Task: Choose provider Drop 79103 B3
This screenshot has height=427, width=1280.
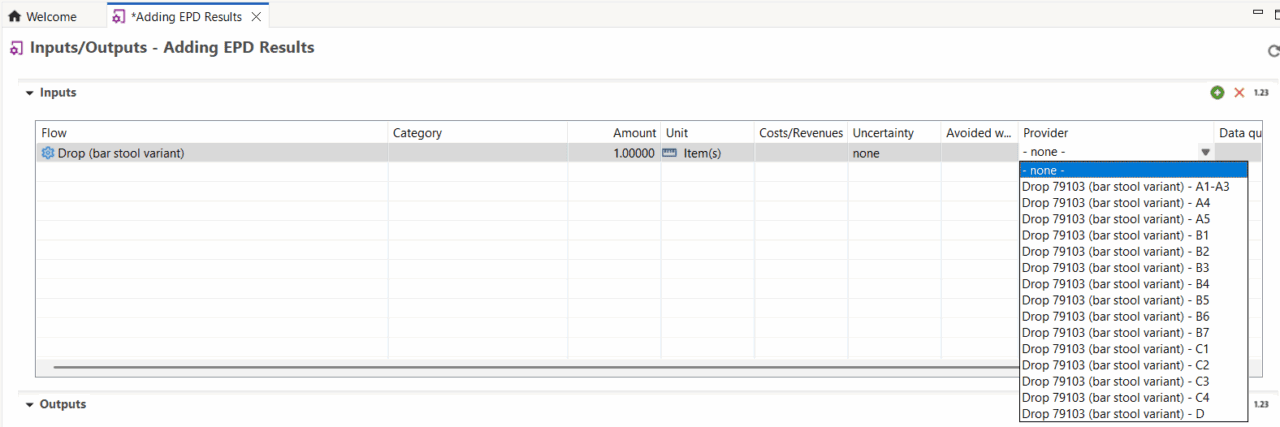Action: (x=1133, y=267)
